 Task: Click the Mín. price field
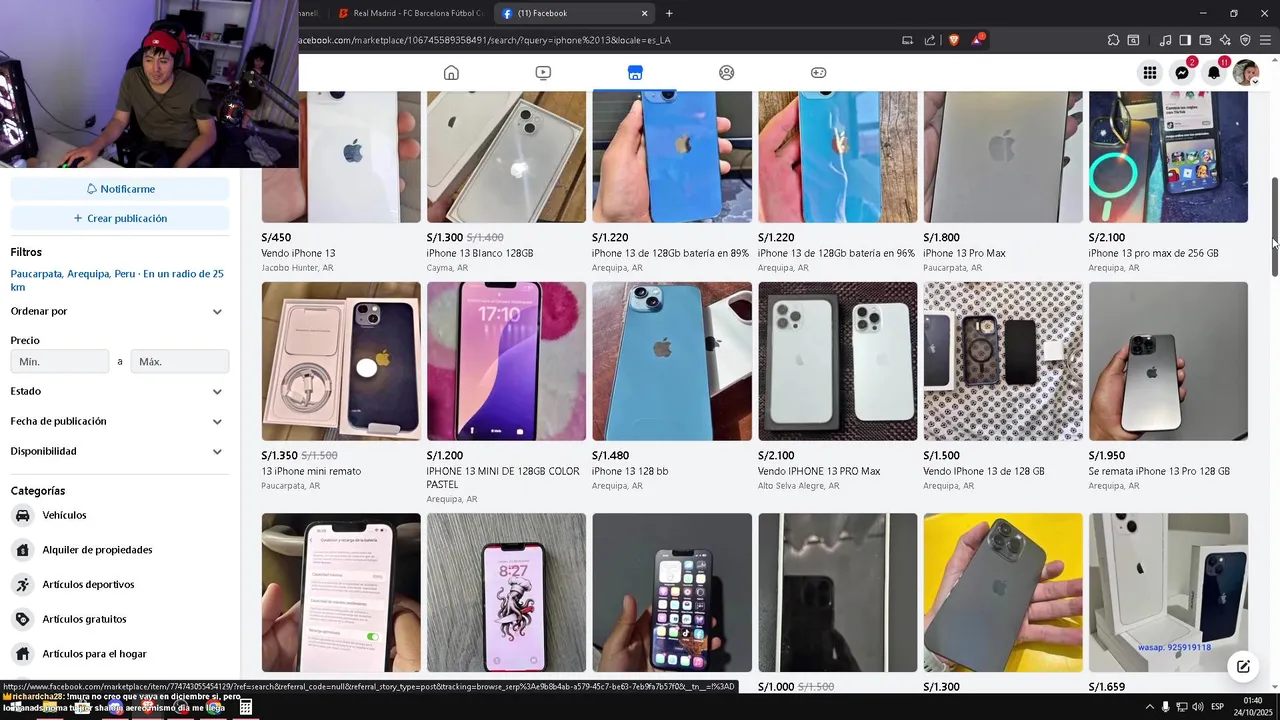tap(60, 361)
